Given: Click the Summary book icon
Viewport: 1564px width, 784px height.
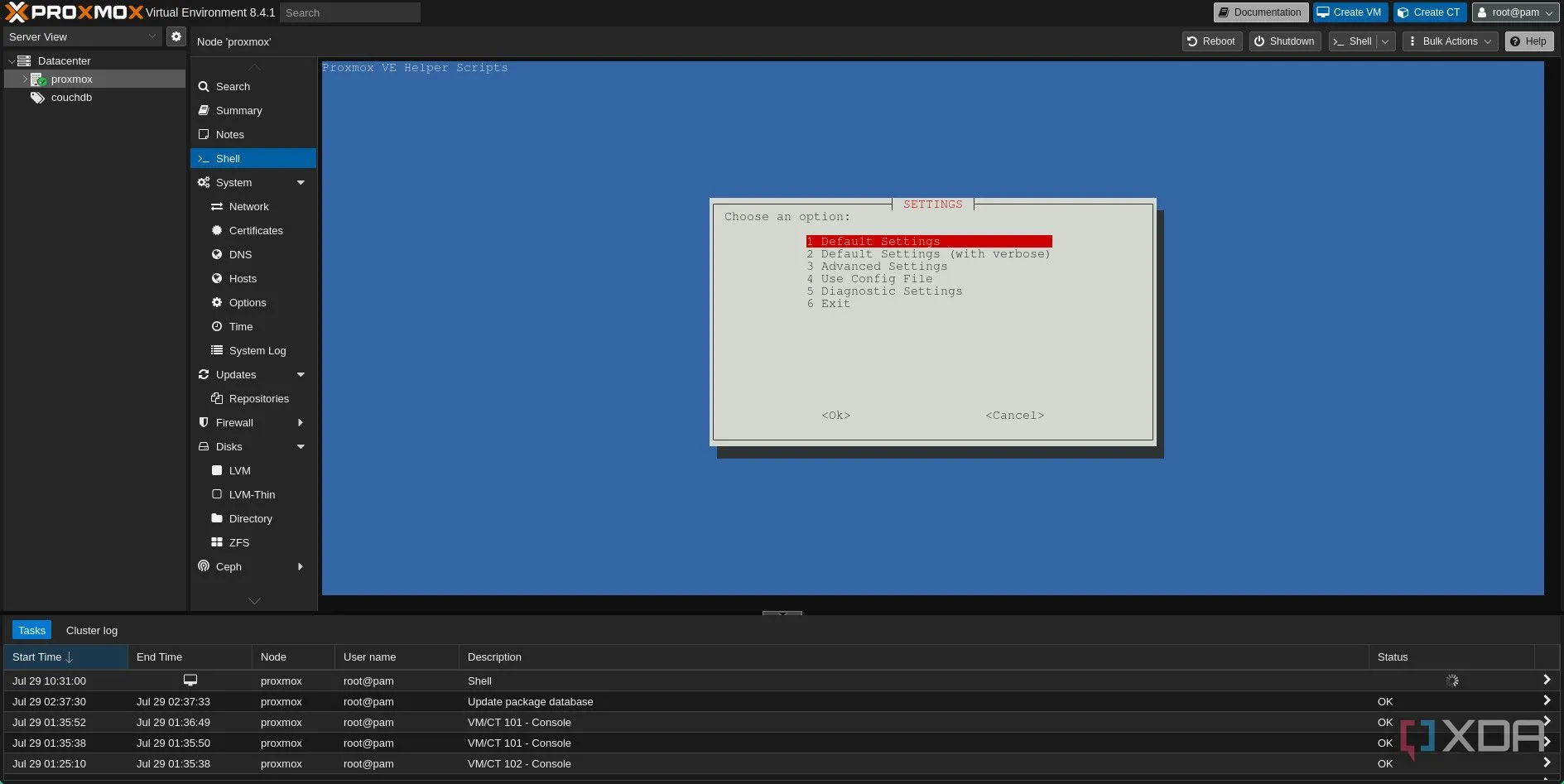Looking at the screenshot, I should coord(204,110).
